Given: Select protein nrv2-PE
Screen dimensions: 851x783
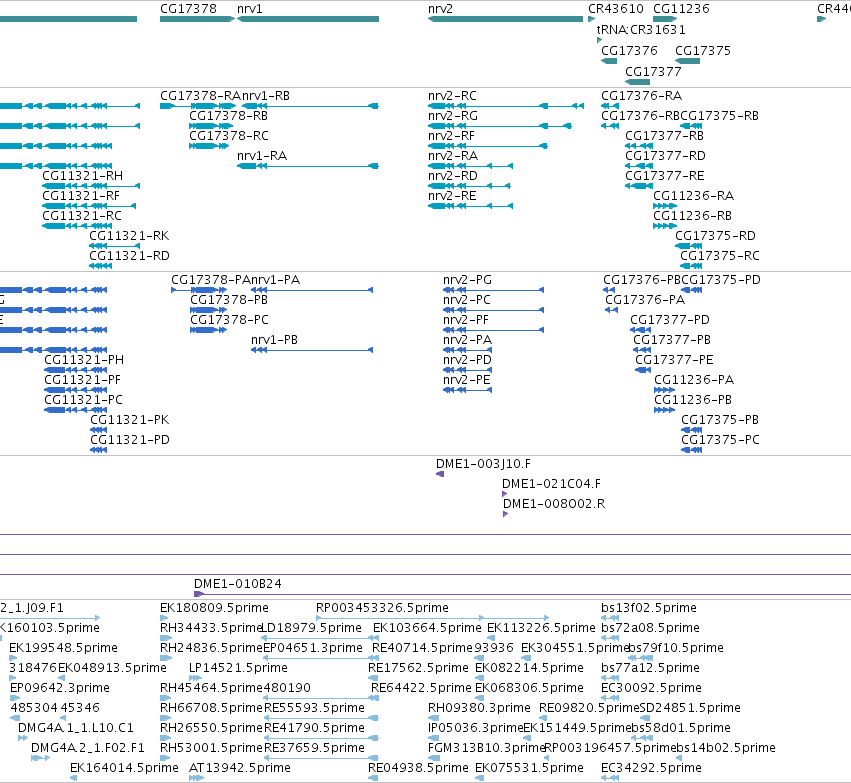Looking at the screenshot, I should (468, 390).
